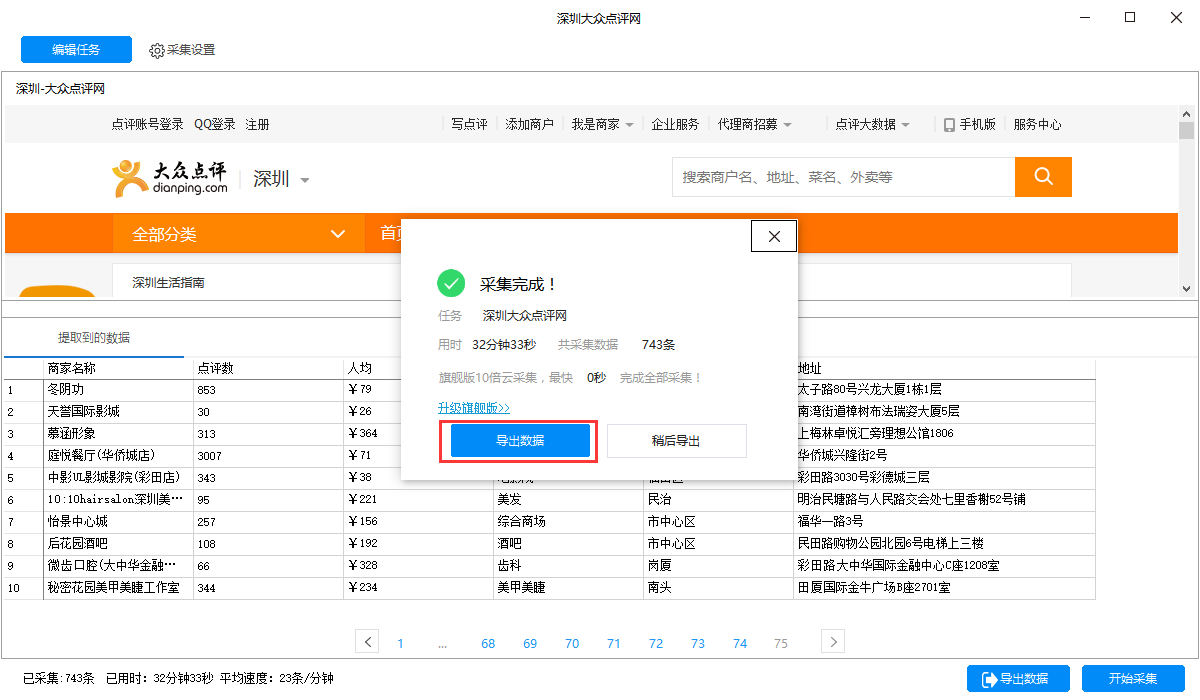Click the 商家名称 column header
The image size is (1200, 700).
point(118,368)
